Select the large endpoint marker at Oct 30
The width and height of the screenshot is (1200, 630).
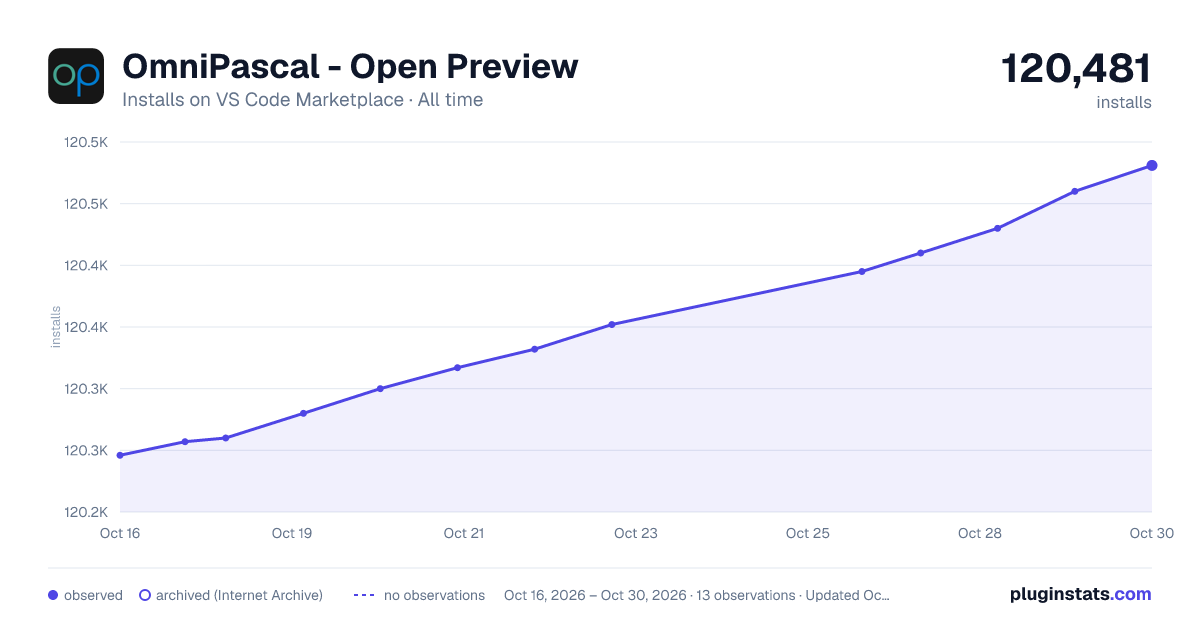click(x=1152, y=166)
